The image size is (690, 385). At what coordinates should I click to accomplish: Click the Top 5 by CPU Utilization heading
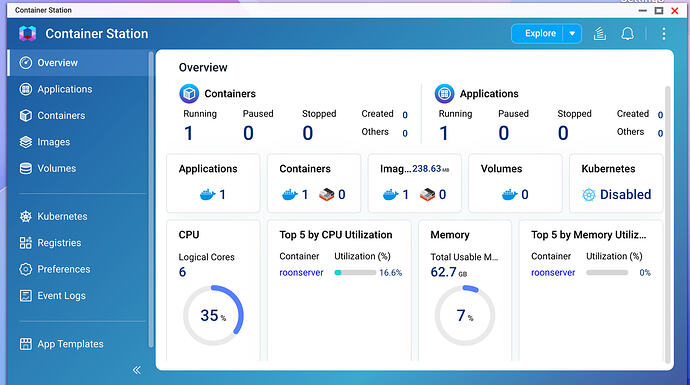[x=336, y=235]
